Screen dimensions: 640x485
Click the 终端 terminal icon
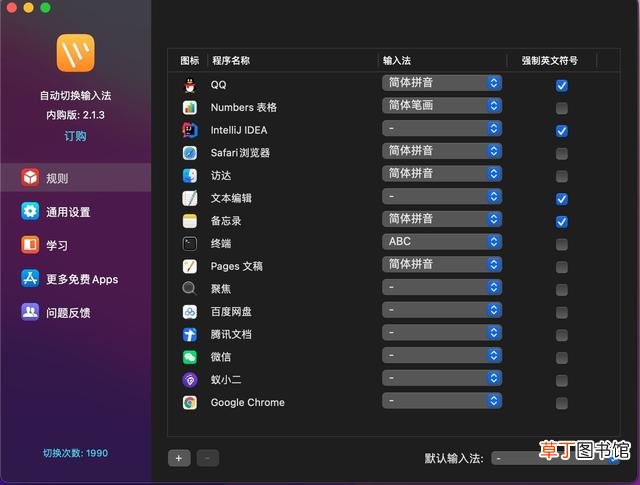tap(189, 244)
